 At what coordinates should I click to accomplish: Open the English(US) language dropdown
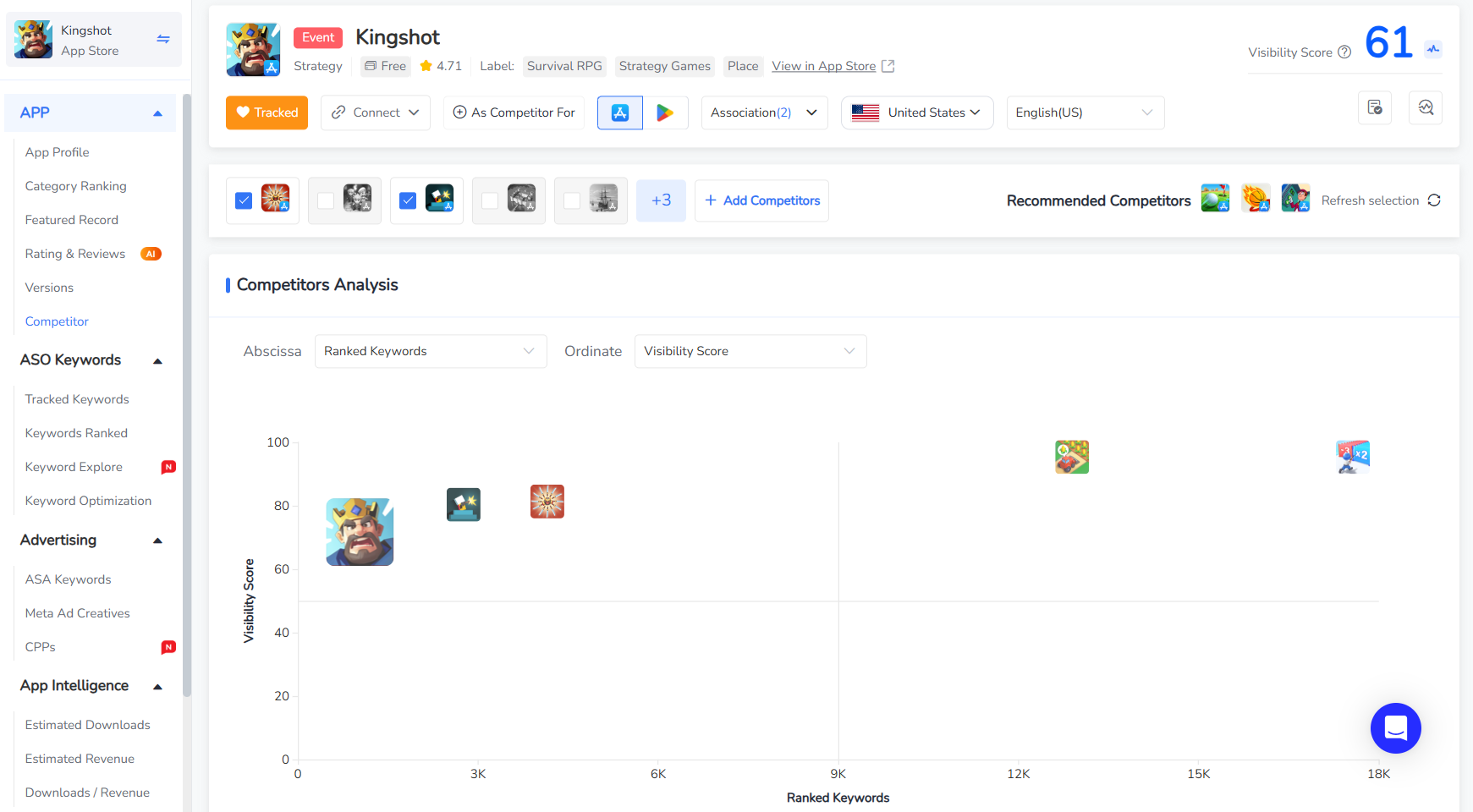(x=1086, y=112)
